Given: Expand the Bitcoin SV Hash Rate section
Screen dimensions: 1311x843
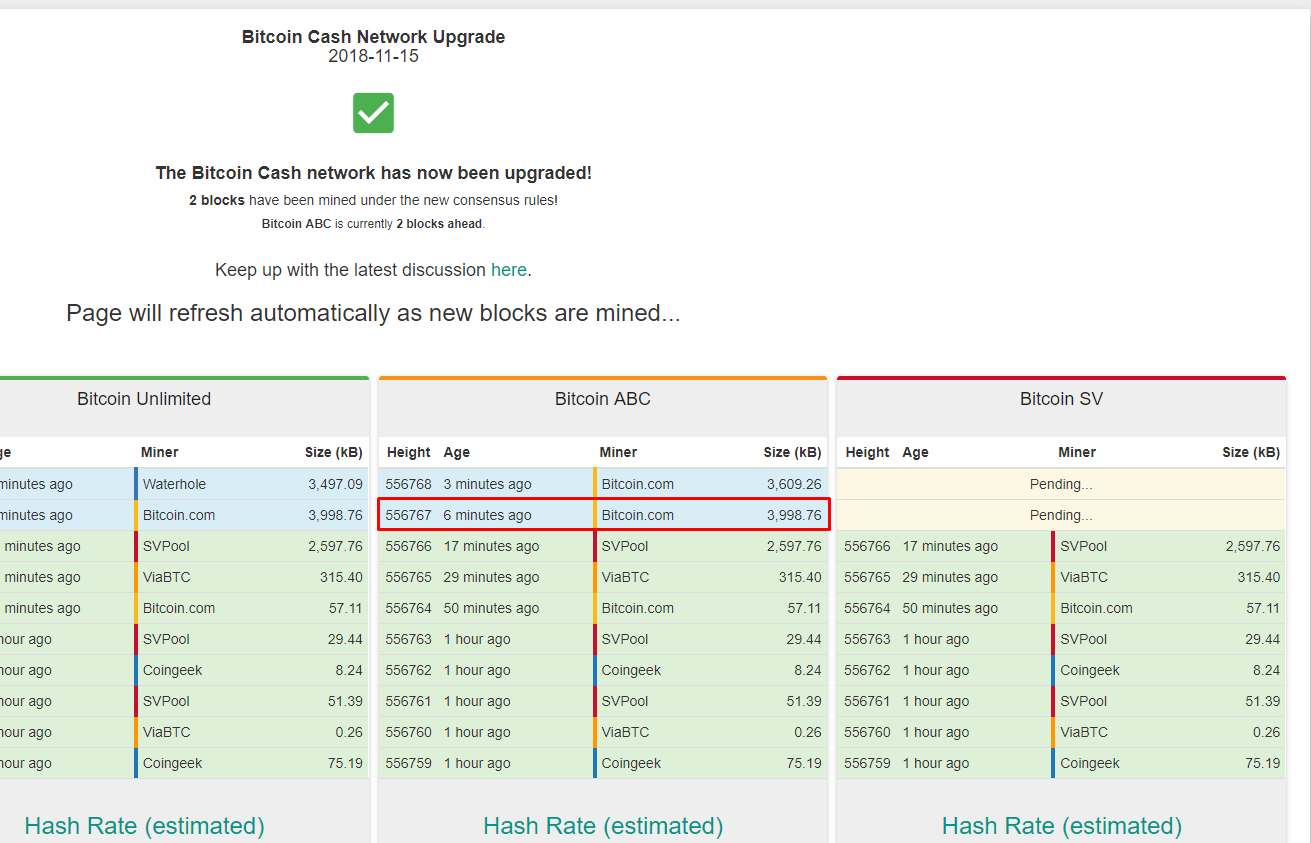Looking at the screenshot, I should pyautogui.click(x=1061, y=826).
